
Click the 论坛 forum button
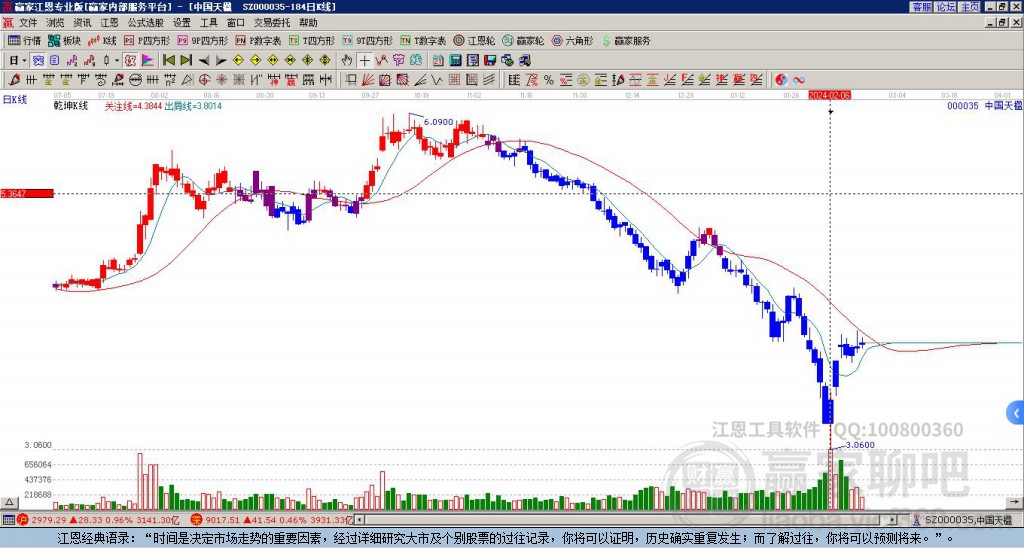pos(946,7)
